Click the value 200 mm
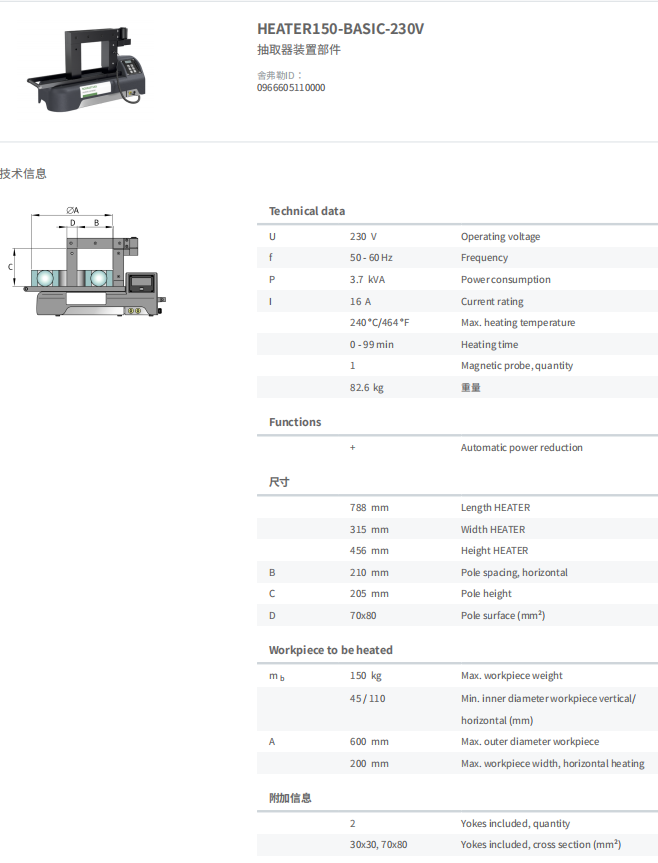 pos(369,763)
